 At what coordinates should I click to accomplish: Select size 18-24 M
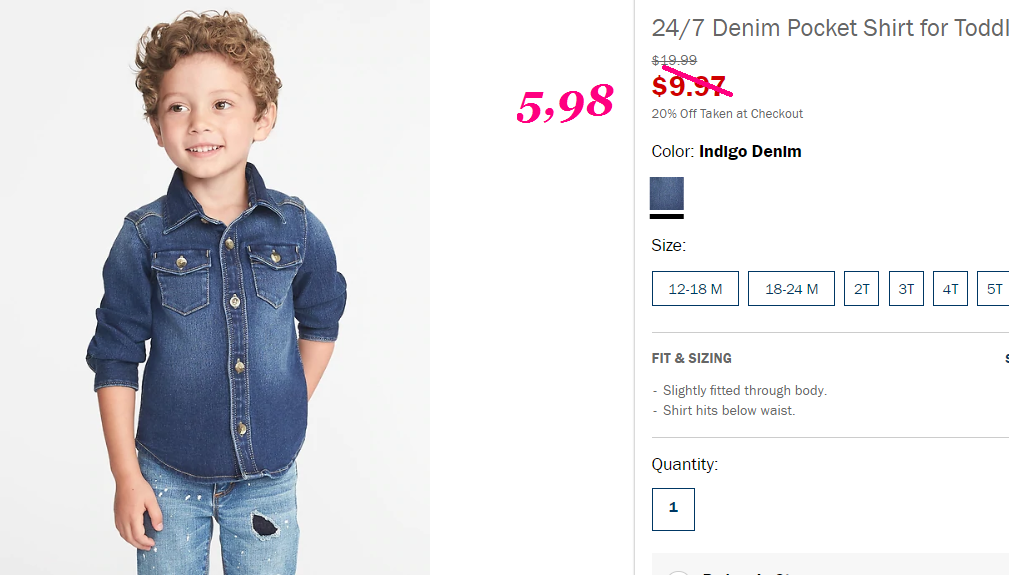tap(791, 289)
